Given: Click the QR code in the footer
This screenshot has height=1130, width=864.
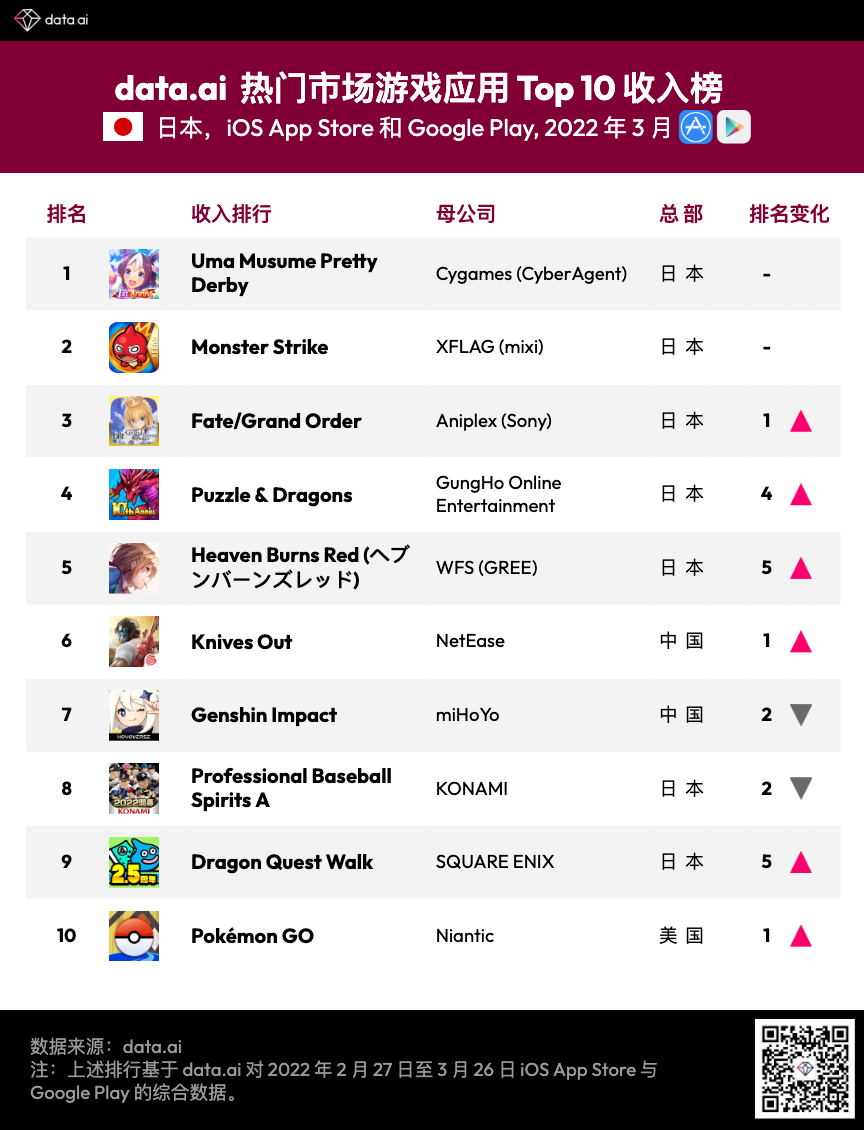Looking at the screenshot, I should click(804, 1068).
